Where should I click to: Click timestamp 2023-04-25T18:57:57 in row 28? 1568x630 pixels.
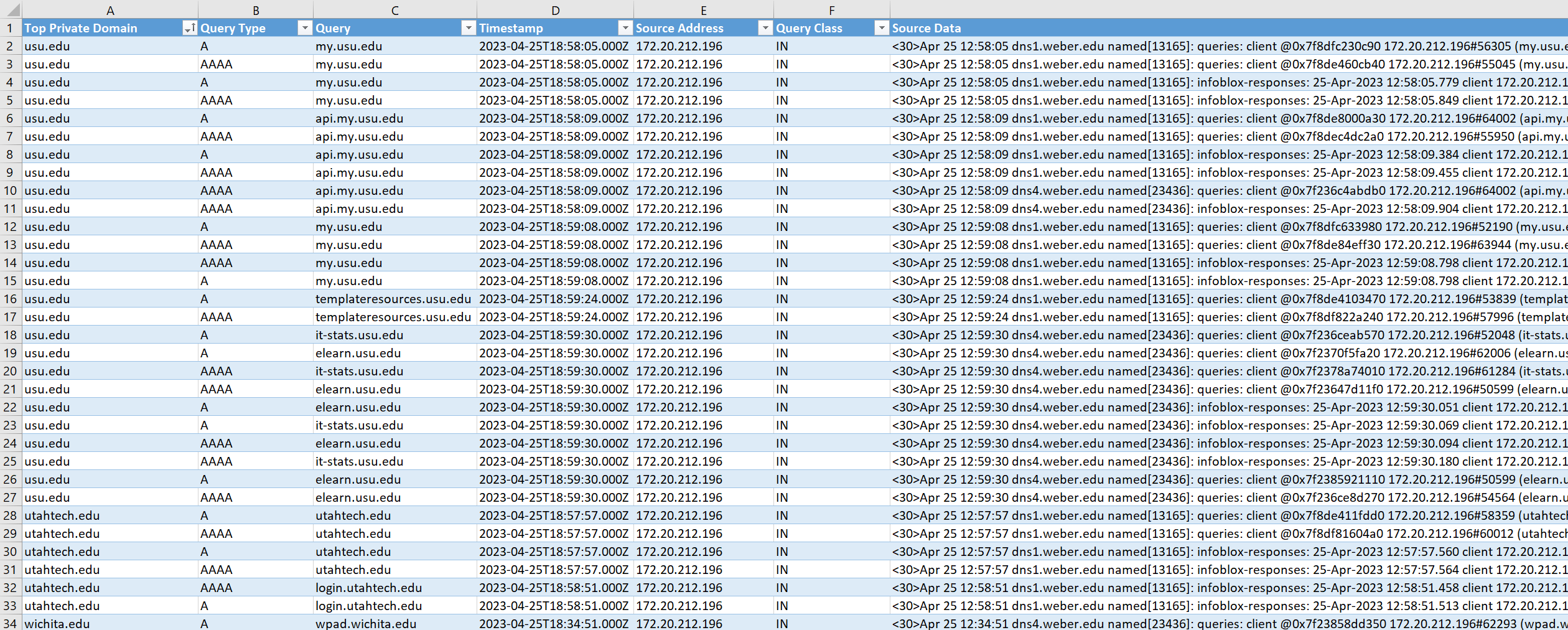click(x=556, y=515)
